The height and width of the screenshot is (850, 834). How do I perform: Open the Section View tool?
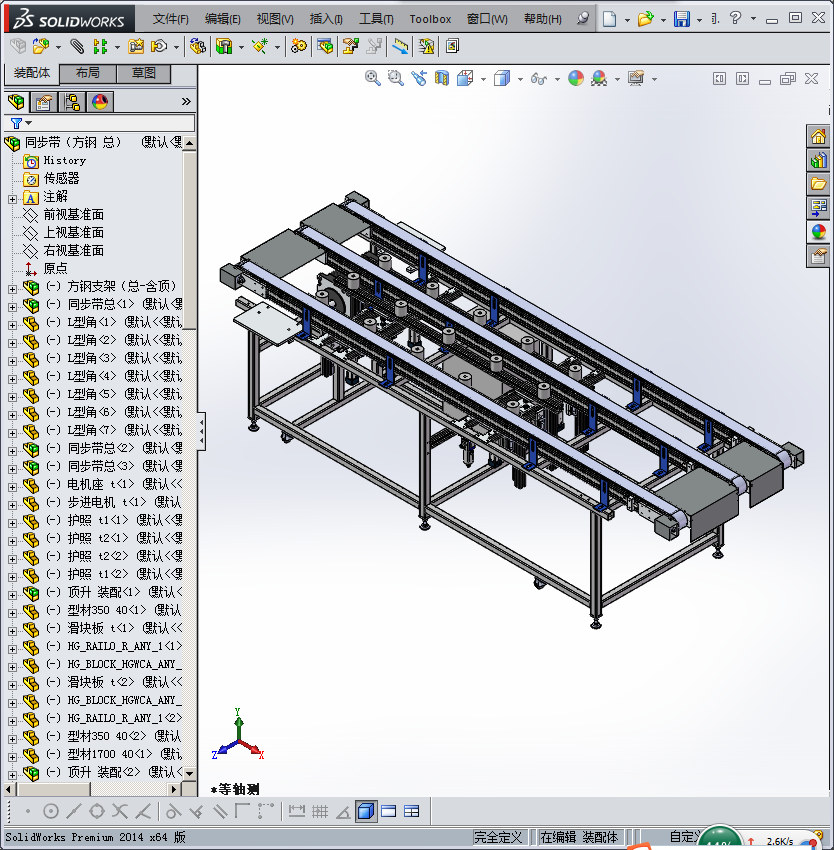442,79
